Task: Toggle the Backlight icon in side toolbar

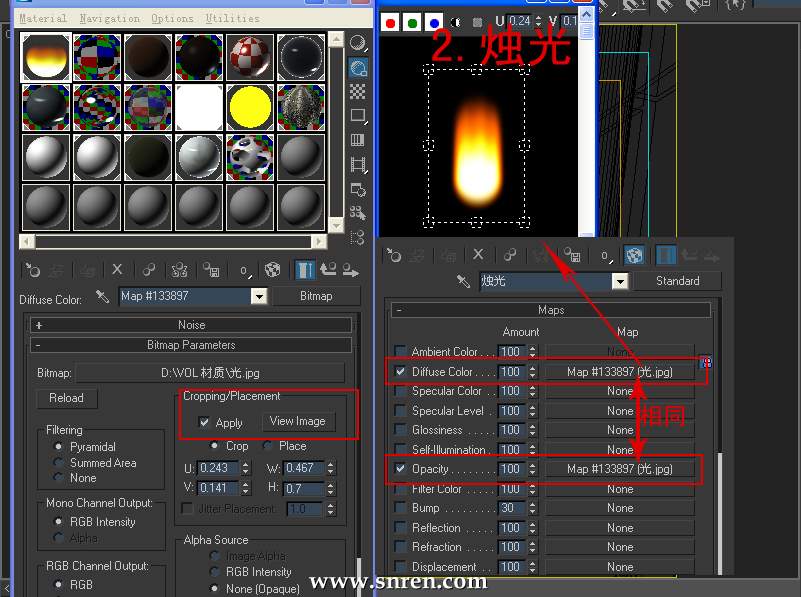Action: coord(358,68)
